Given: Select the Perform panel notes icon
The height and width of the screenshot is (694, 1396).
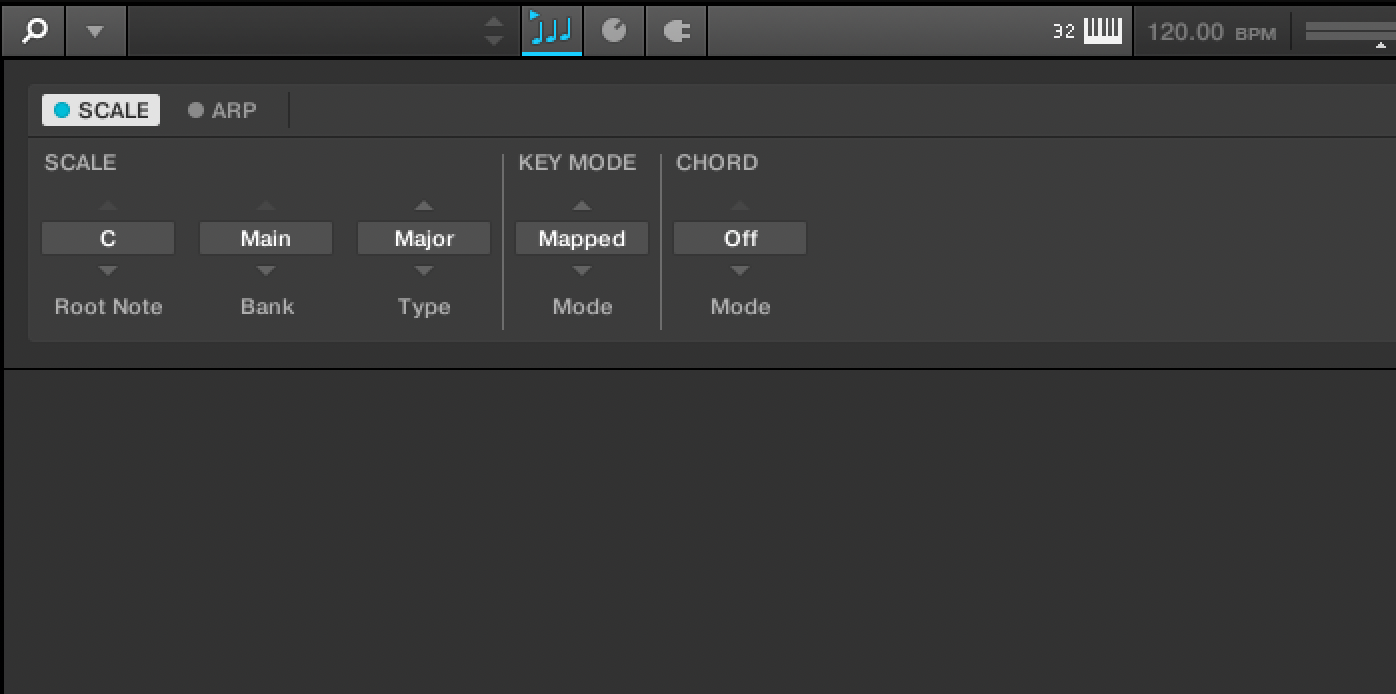Looking at the screenshot, I should (551, 31).
